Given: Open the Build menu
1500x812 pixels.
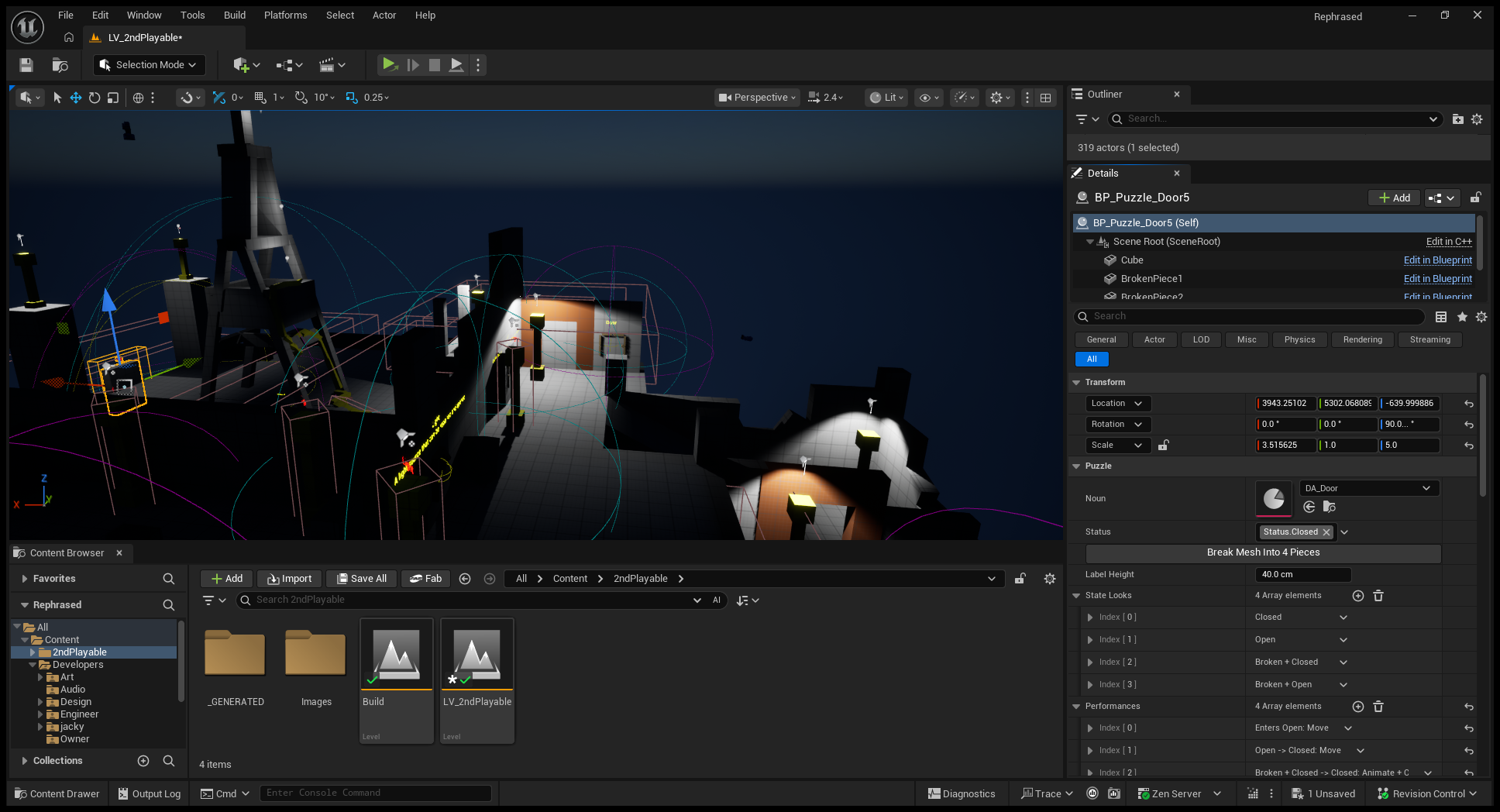Looking at the screenshot, I should pos(235,15).
